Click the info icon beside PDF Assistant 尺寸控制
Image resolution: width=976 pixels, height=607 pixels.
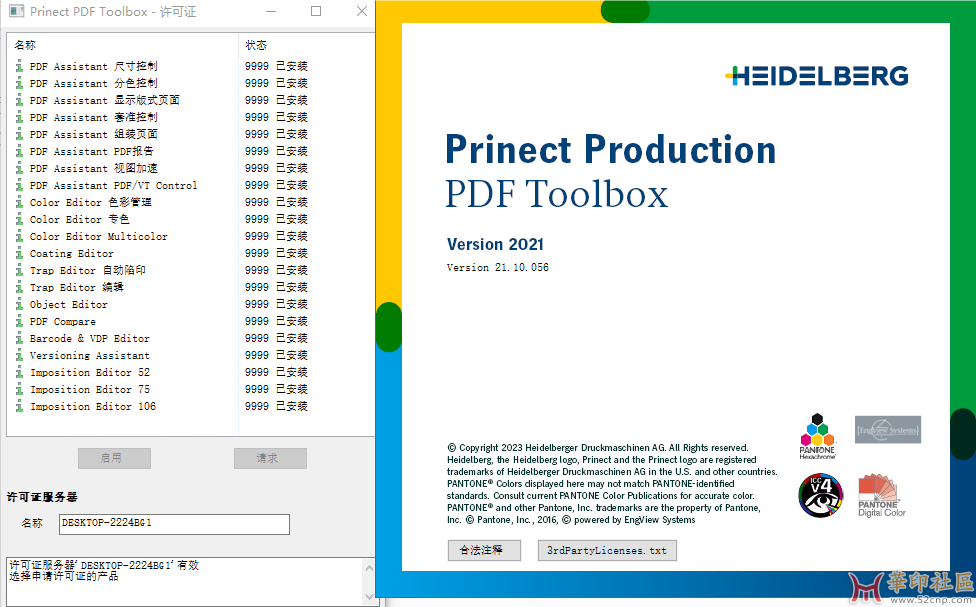coord(19,66)
